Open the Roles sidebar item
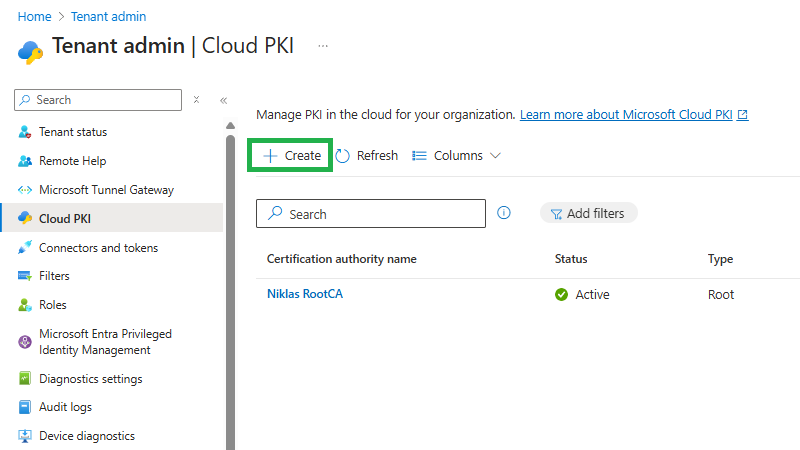 [52, 305]
